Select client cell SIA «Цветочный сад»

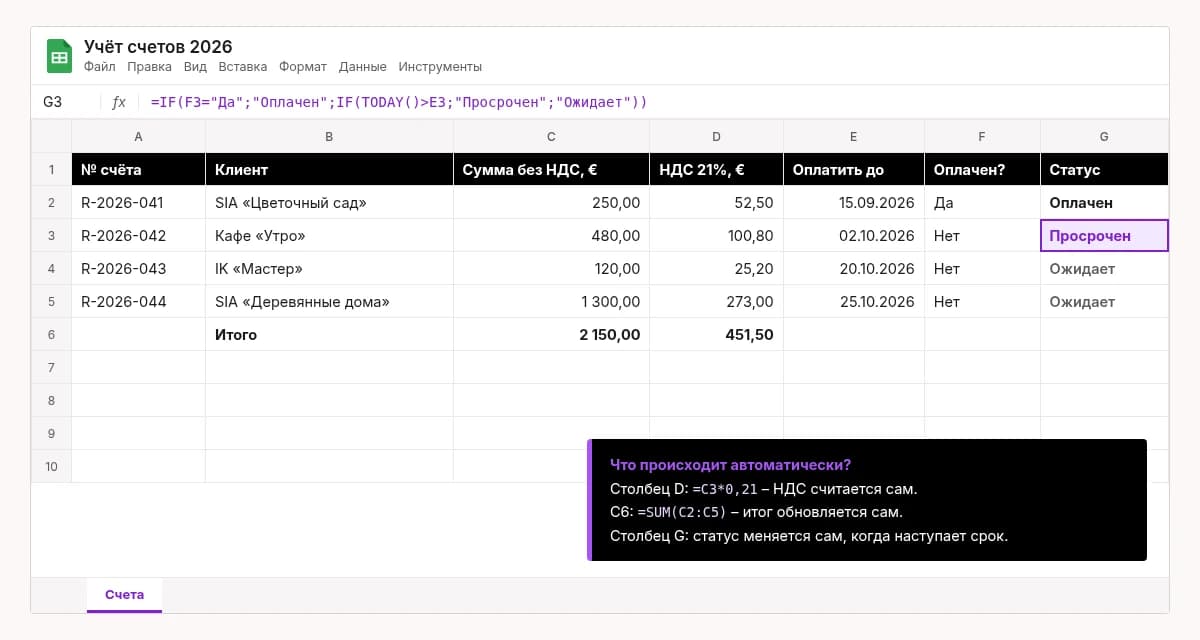coord(329,203)
